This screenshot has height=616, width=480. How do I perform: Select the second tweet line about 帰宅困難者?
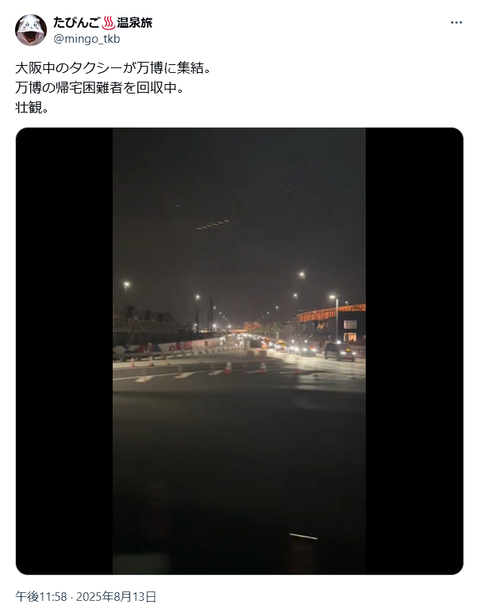[x=99, y=88]
